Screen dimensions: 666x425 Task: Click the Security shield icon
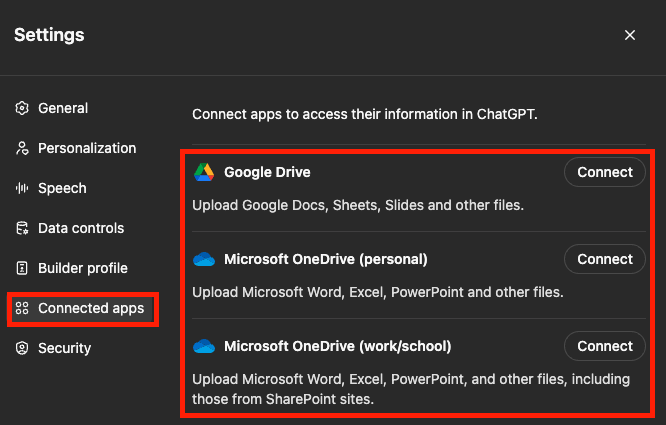click(22, 348)
